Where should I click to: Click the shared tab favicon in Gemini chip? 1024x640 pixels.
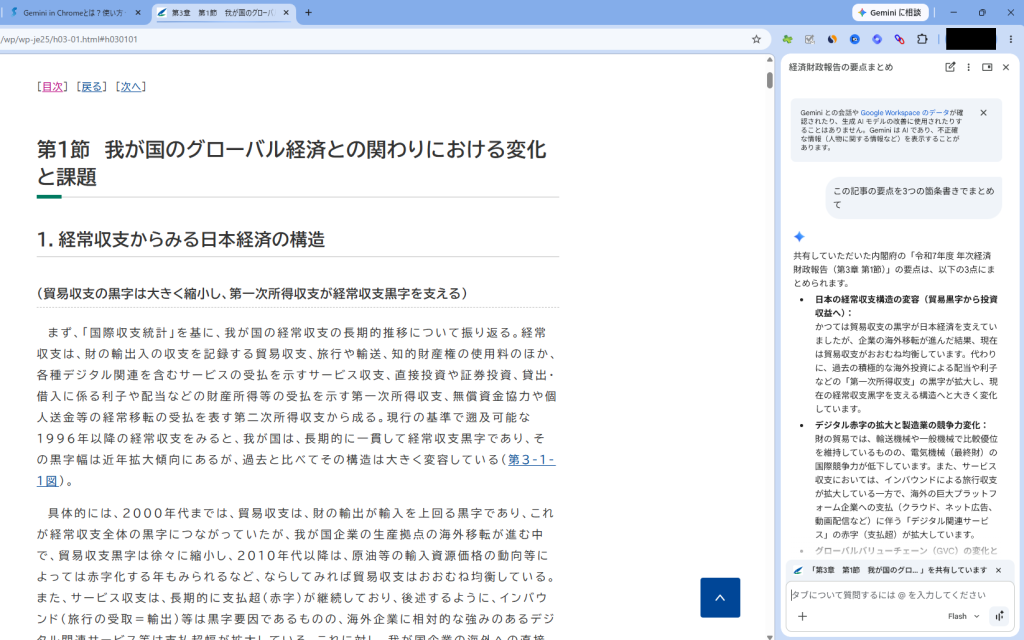pyautogui.click(x=797, y=570)
